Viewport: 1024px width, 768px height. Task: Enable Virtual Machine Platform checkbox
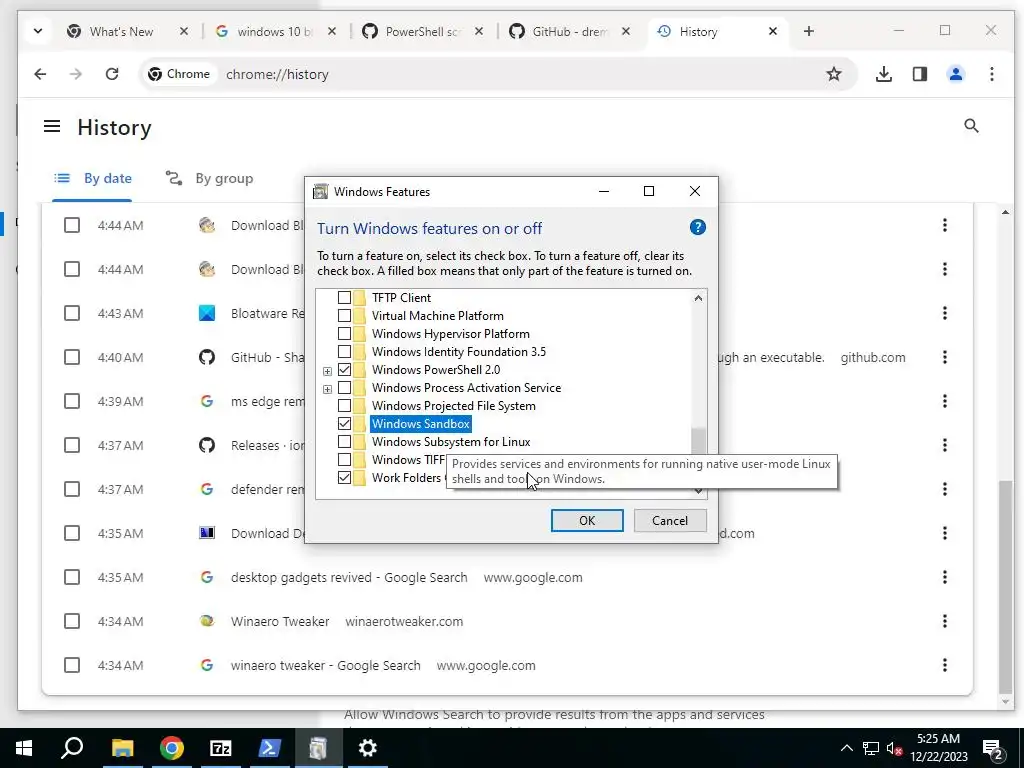[344, 315]
